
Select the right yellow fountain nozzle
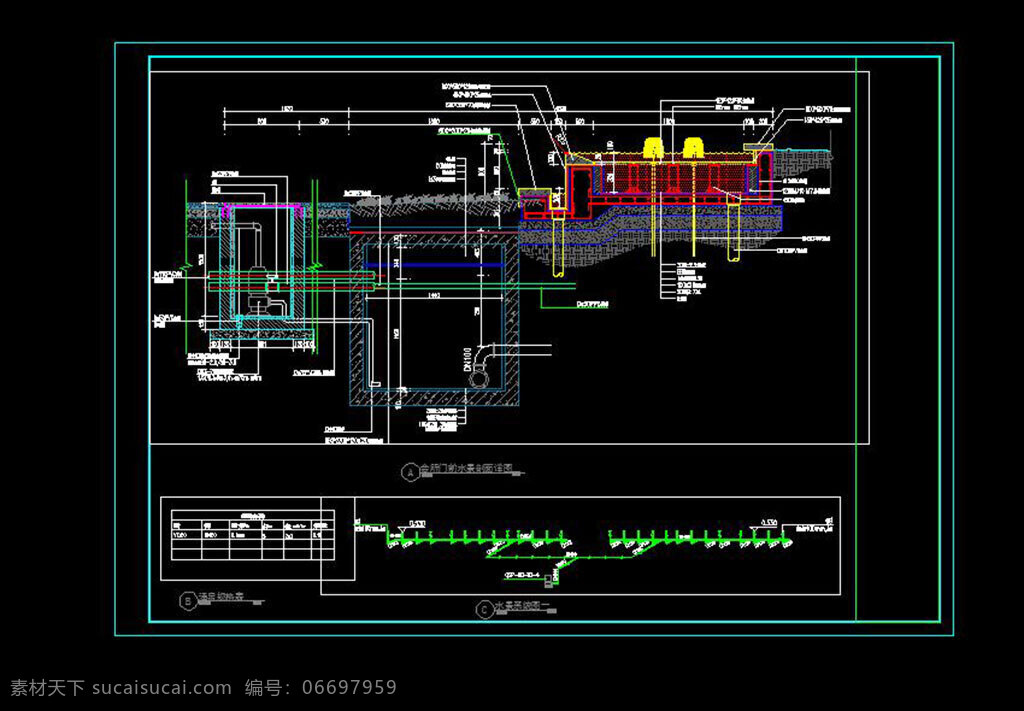[x=692, y=148]
